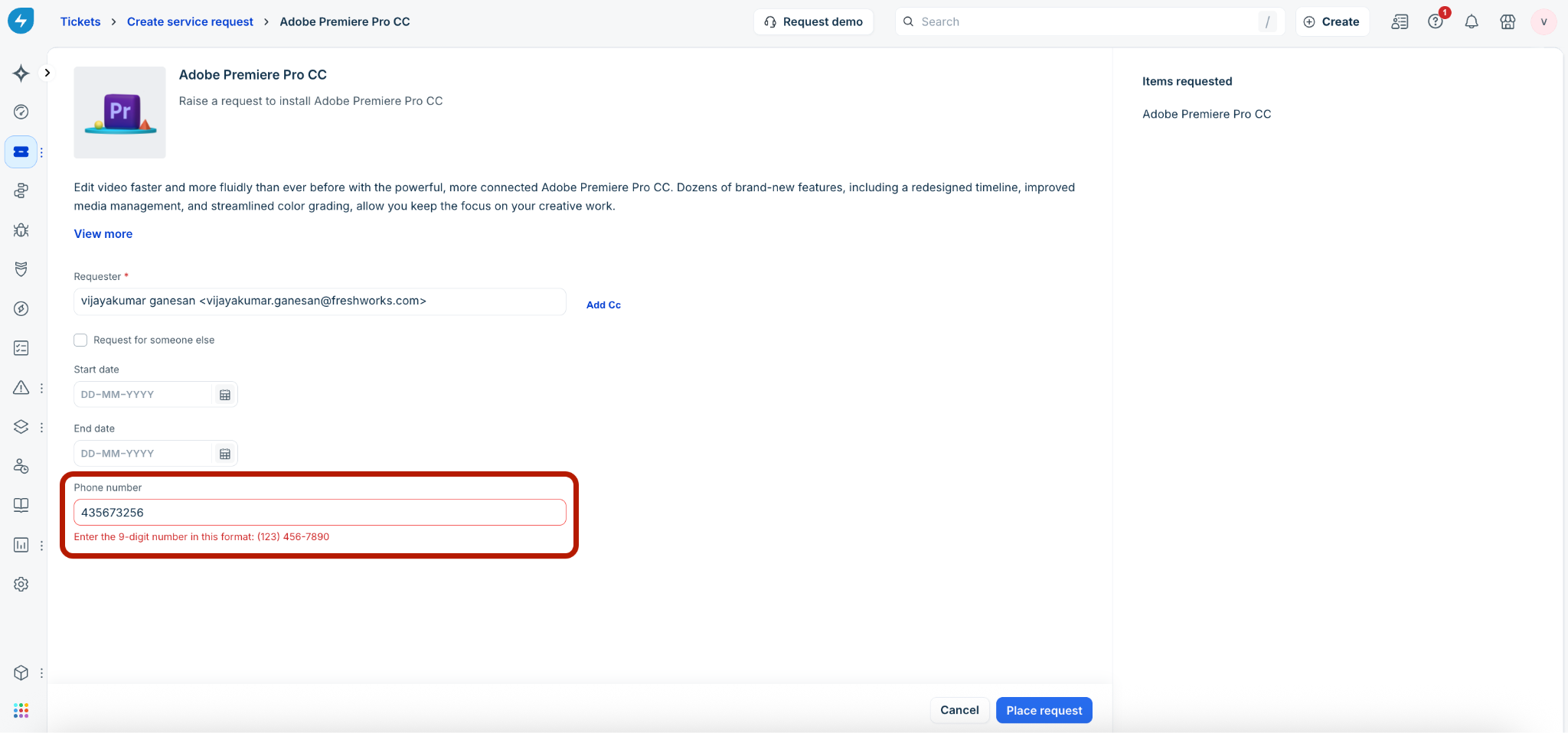Open the help question mark icon
The width and height of the screenshot is (1568, 733).
(1436, 21)
